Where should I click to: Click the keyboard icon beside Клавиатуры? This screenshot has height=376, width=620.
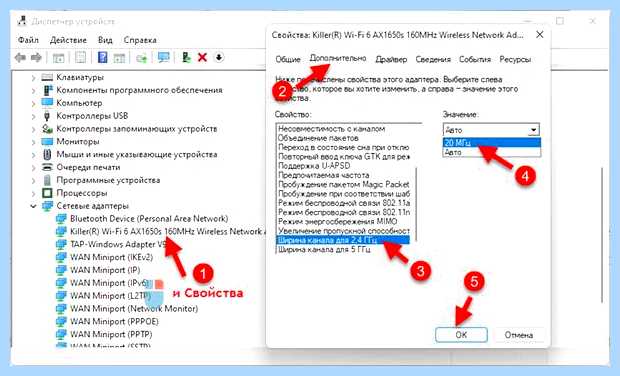coord(47,77)
